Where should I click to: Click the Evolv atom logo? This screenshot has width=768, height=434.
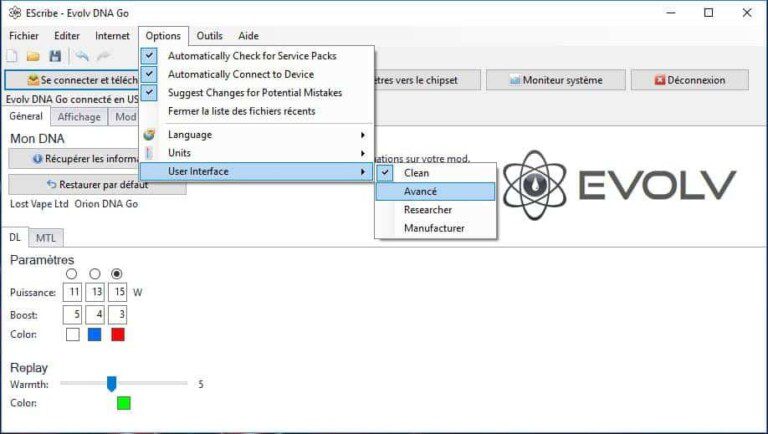click(535, 185)
